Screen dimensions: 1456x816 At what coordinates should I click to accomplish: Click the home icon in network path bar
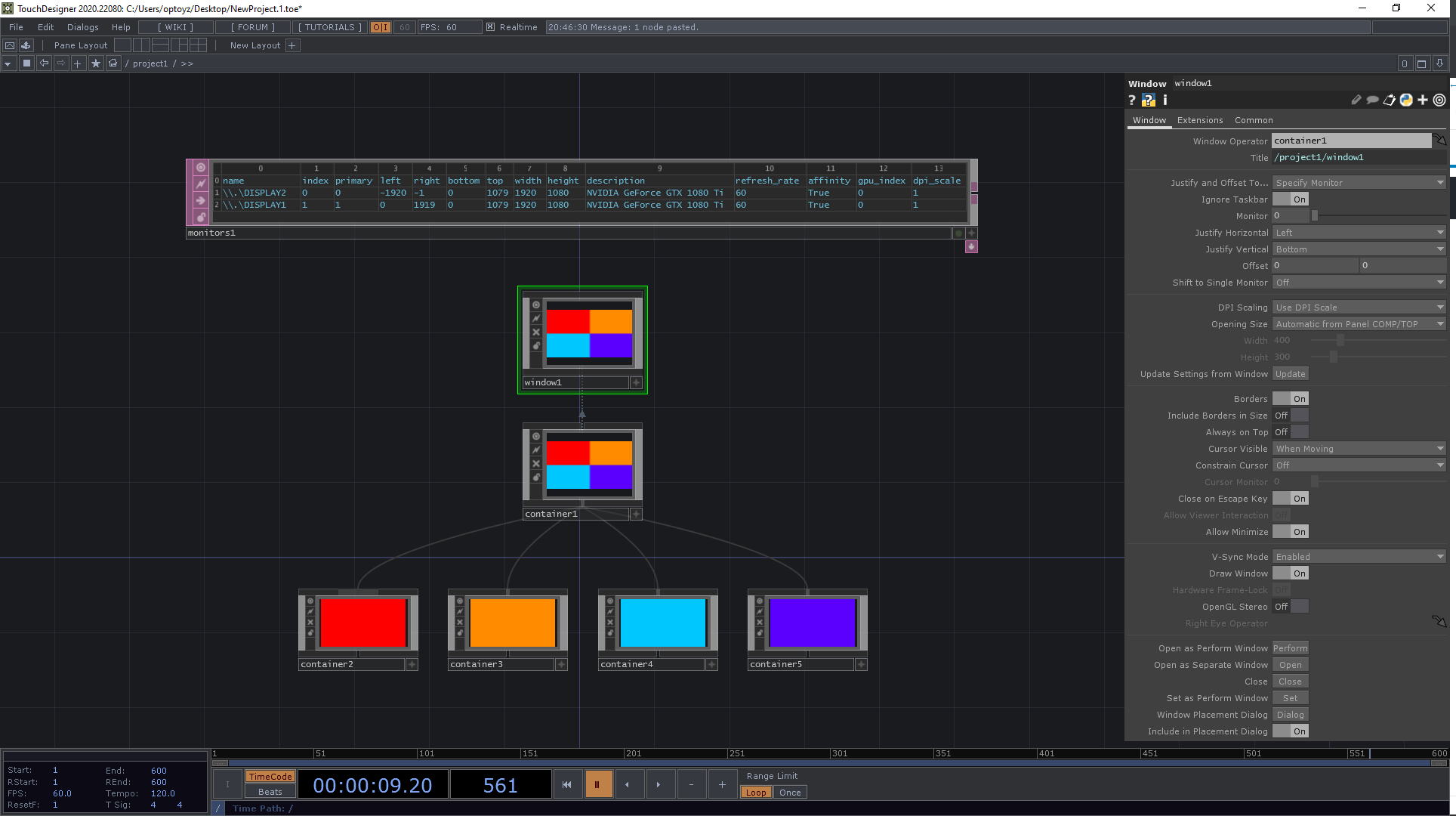pos(113,63)
